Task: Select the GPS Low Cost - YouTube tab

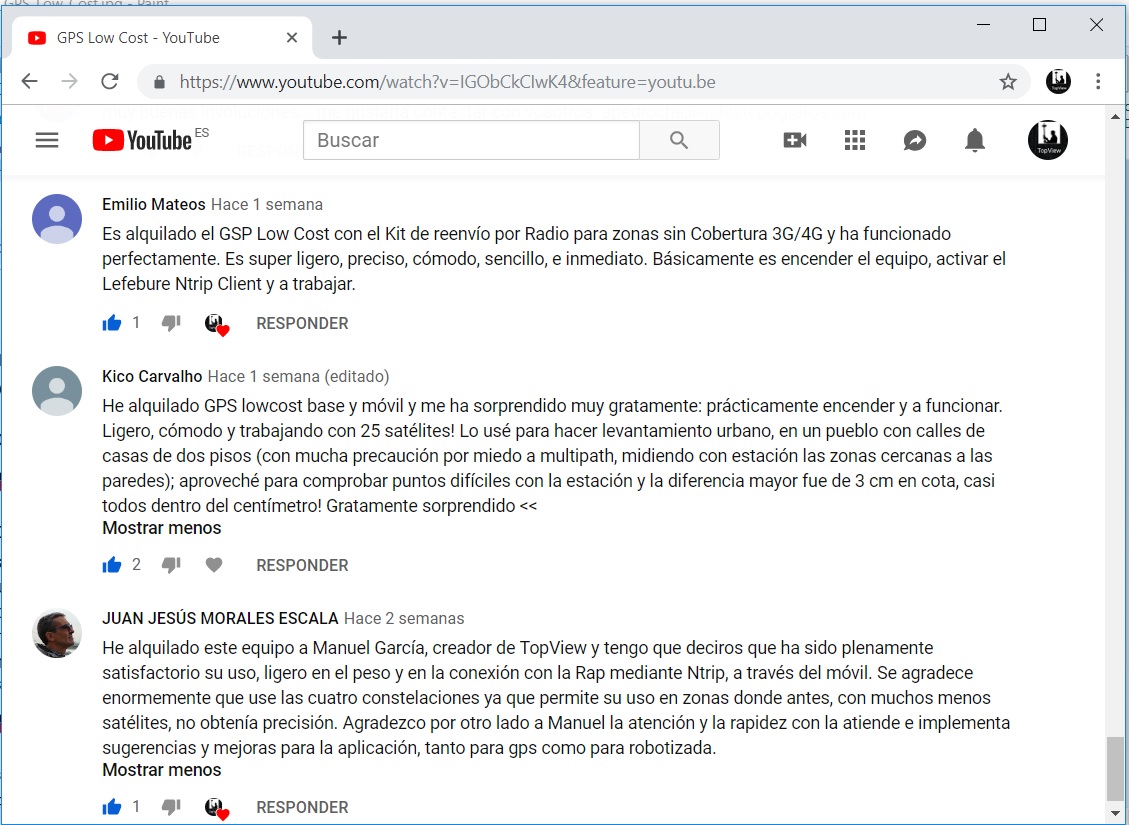Action: click(162, 37)
